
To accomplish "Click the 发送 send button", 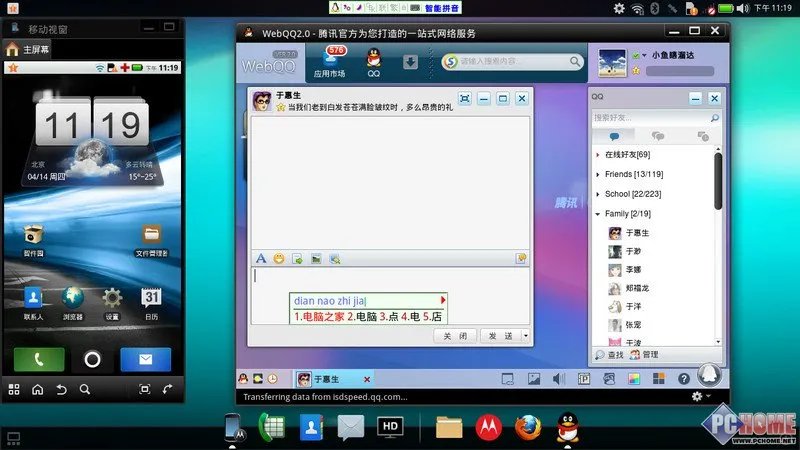I will point(501,336).
